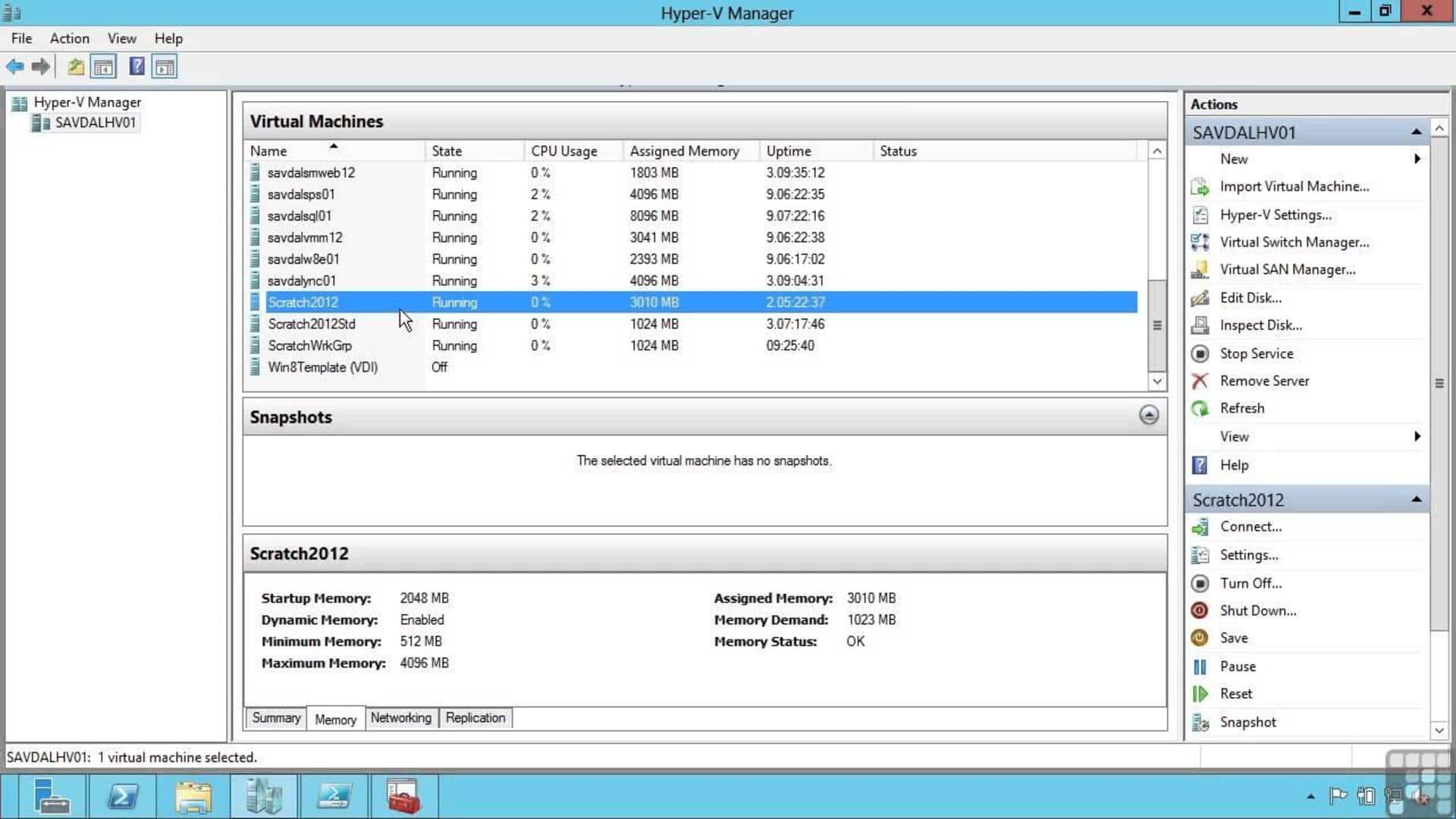Screen dimensions: 1456x819
Task: Click the Back arrow toolbar icon
Action: pos(15,67)
